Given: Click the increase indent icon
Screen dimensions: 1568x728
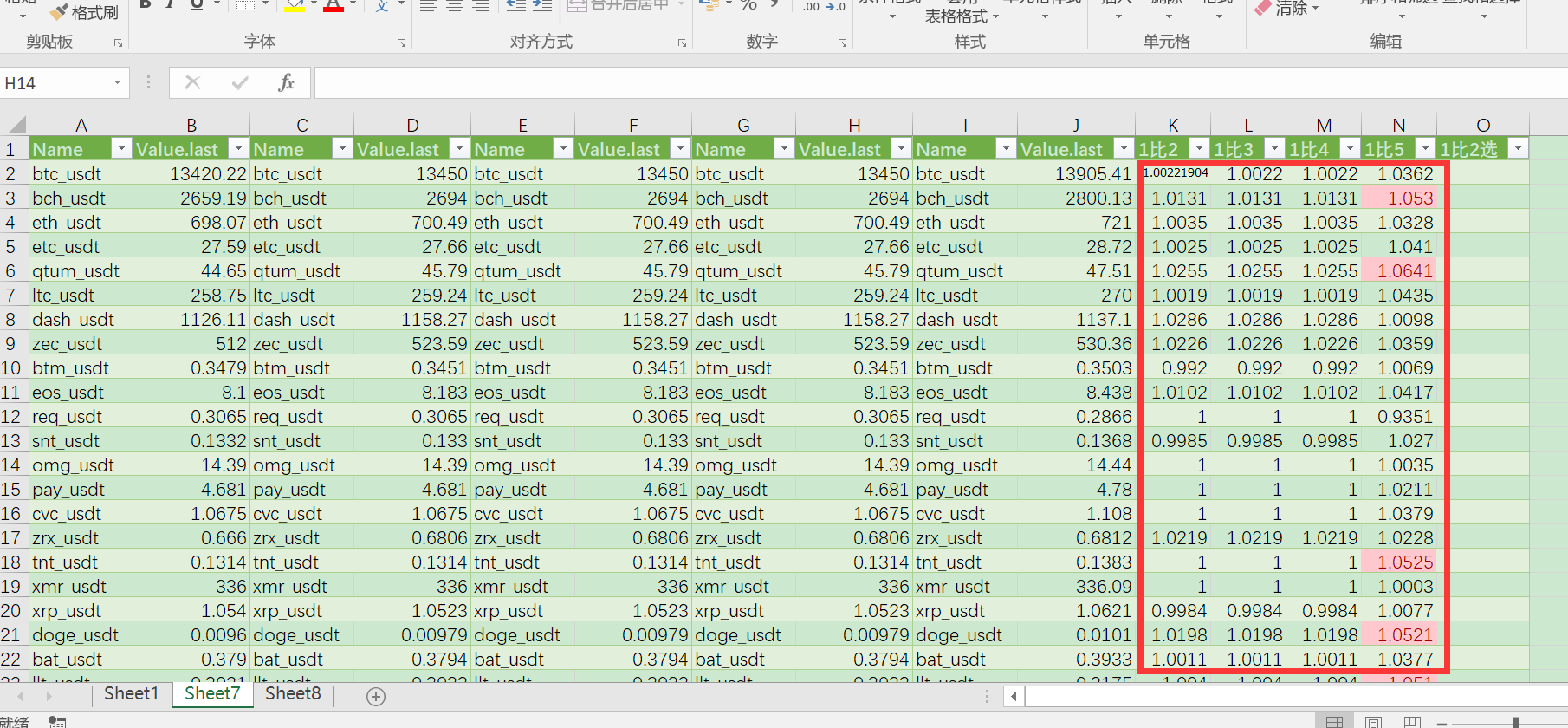Looking at the screenshot, I should click(x=542, y=6).
